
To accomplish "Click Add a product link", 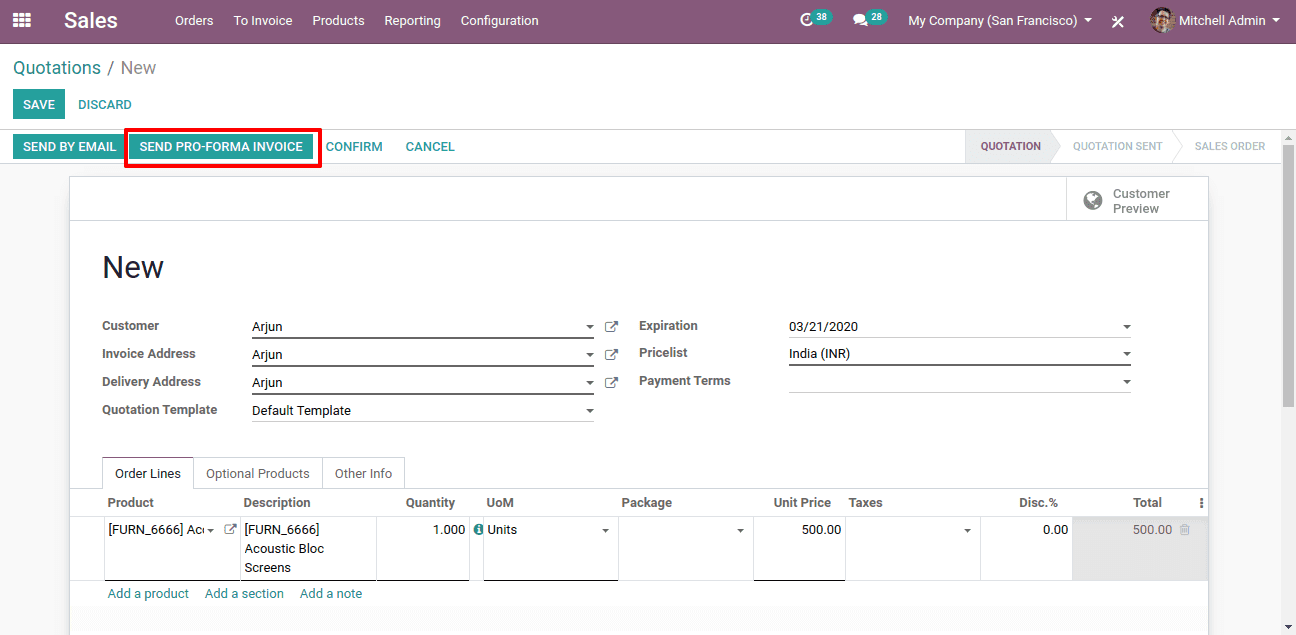I will (x=148, y=593).
